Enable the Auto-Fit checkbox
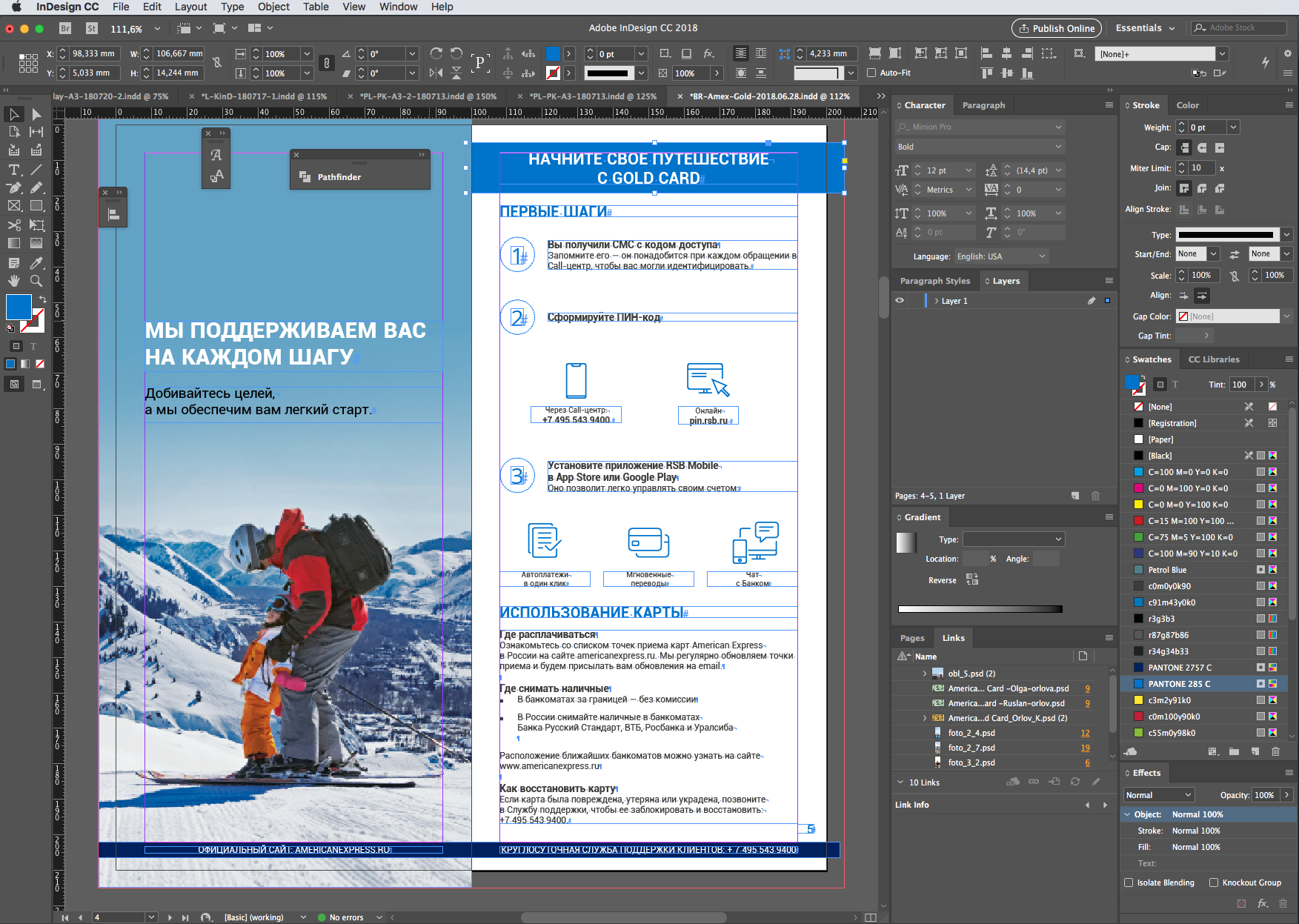The height and width of the screenshot is (924, 1299). (871, 73)
